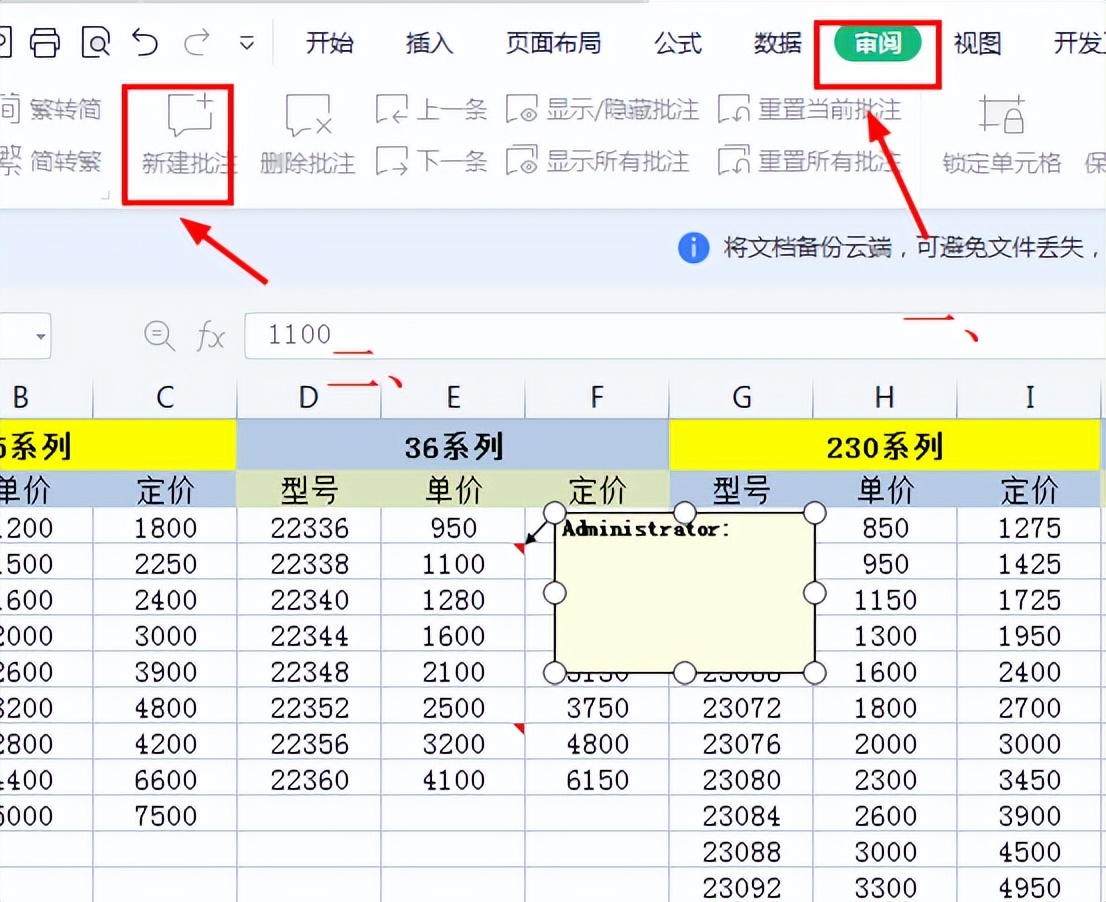Click the Undo arrow icon
This screenshot has height=902, width=1106.
coord(145,42)
